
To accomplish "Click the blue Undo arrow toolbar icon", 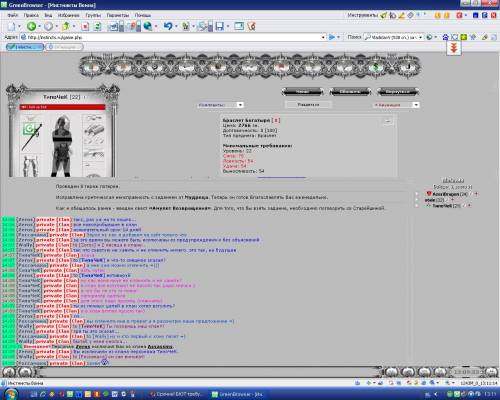I will tap(168, 26).
